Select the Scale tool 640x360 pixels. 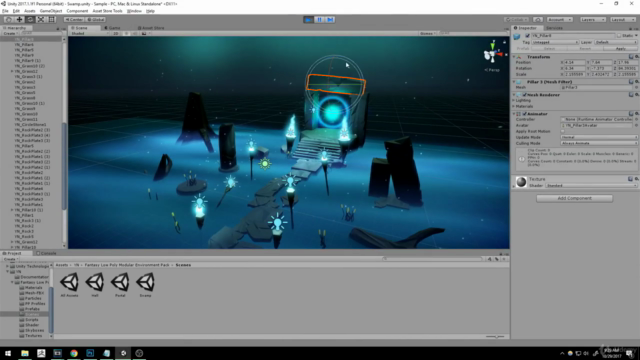(41, 19)
